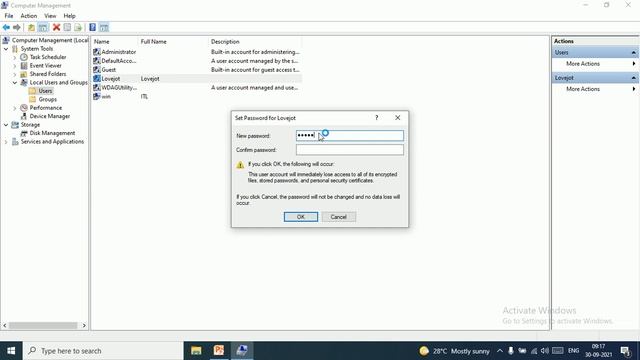Expand the Event Viewer node arrow
This screenshot has width=640, height=360.
(x=15, y=66)
